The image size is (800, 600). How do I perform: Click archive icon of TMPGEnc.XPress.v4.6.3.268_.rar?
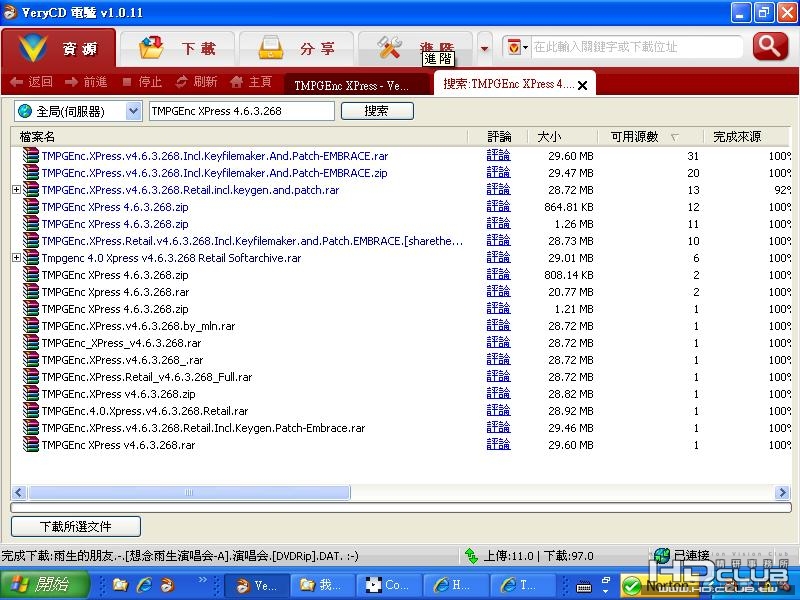(x=31, y=360)
